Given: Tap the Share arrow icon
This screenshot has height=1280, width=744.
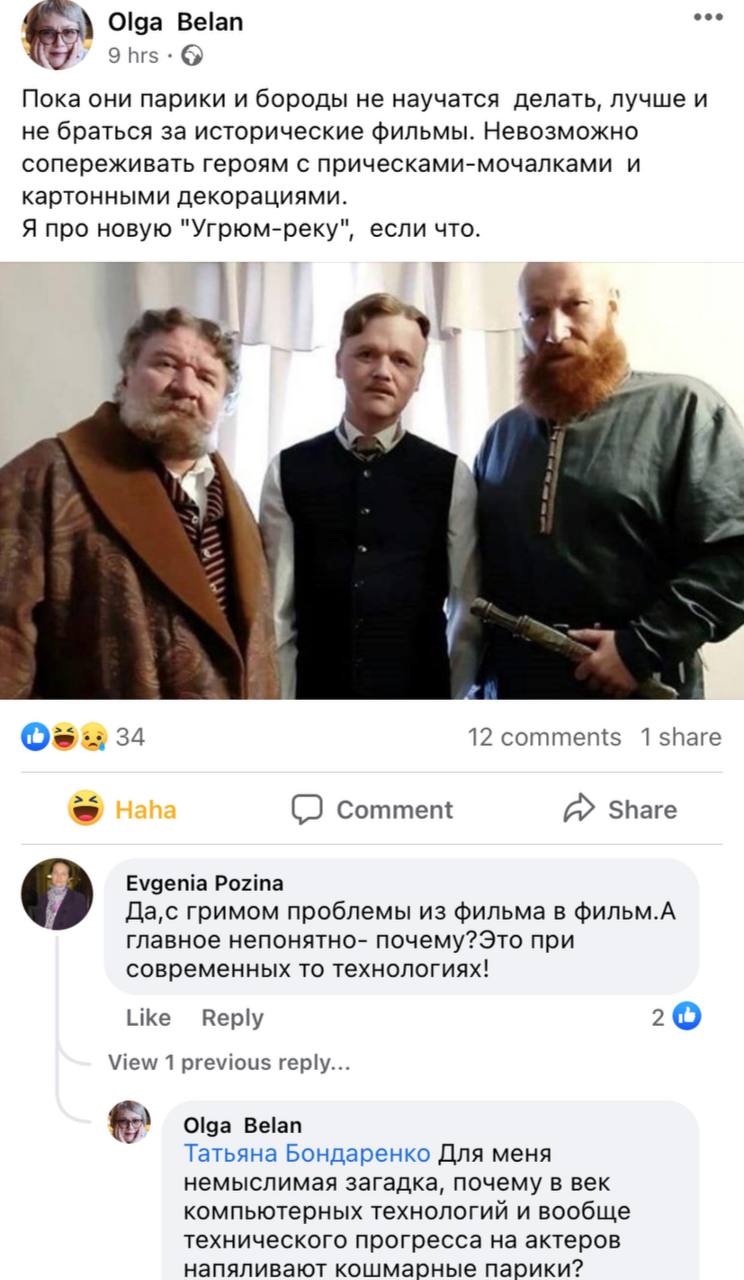Looking at the screenshot, I should (x=579, y=809).
